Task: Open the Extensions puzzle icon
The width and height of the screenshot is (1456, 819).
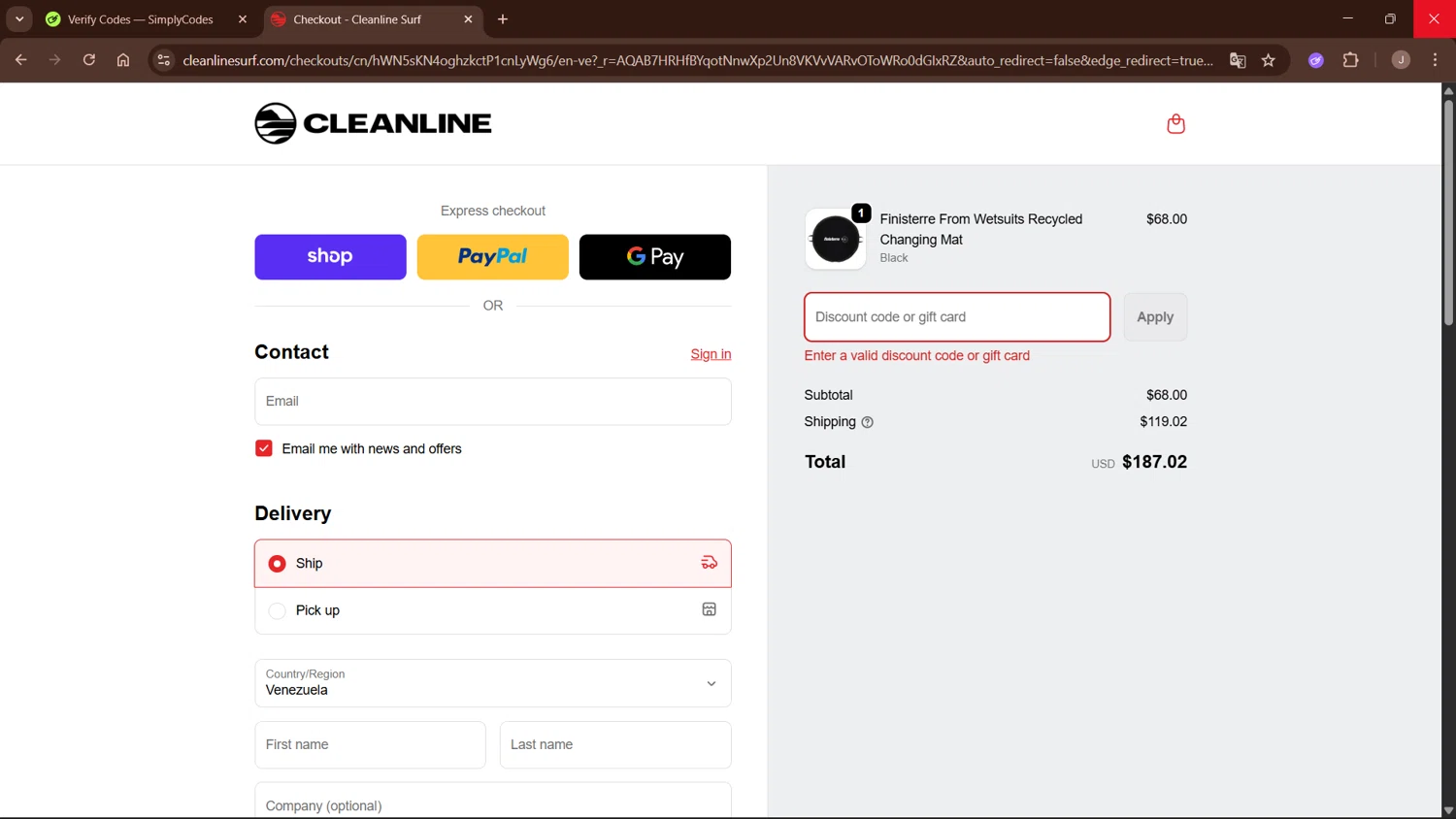Action: tap(1350, 60)
